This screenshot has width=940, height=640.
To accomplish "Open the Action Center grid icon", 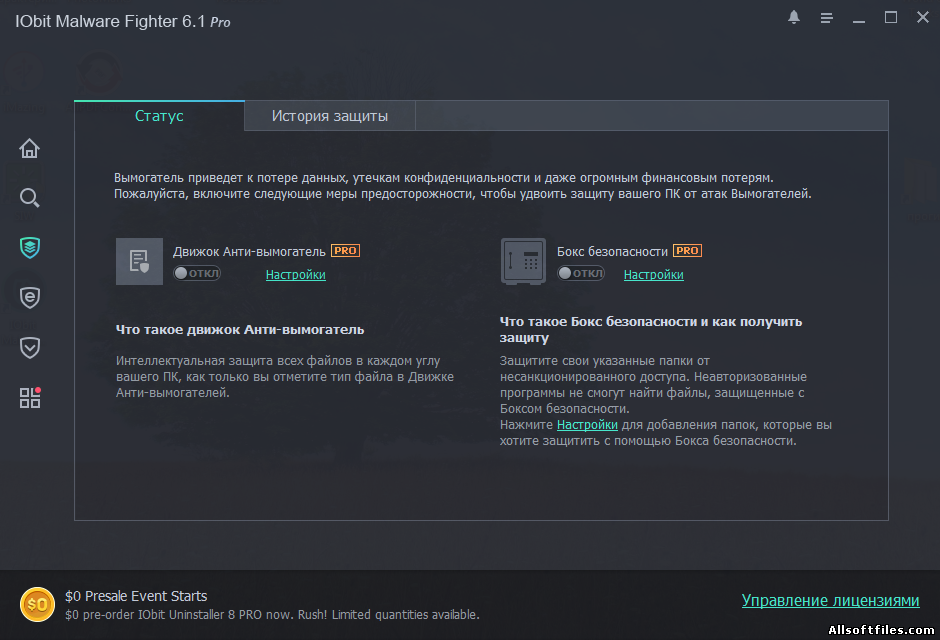I will [29, 397].
